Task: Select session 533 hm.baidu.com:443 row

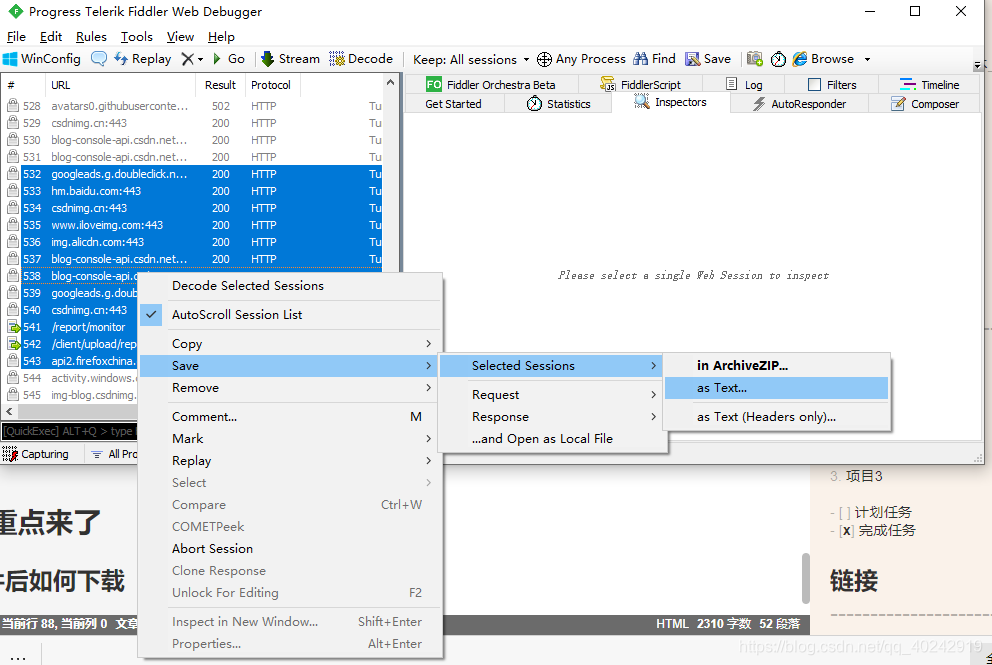Action: click(x=194, y=191)
